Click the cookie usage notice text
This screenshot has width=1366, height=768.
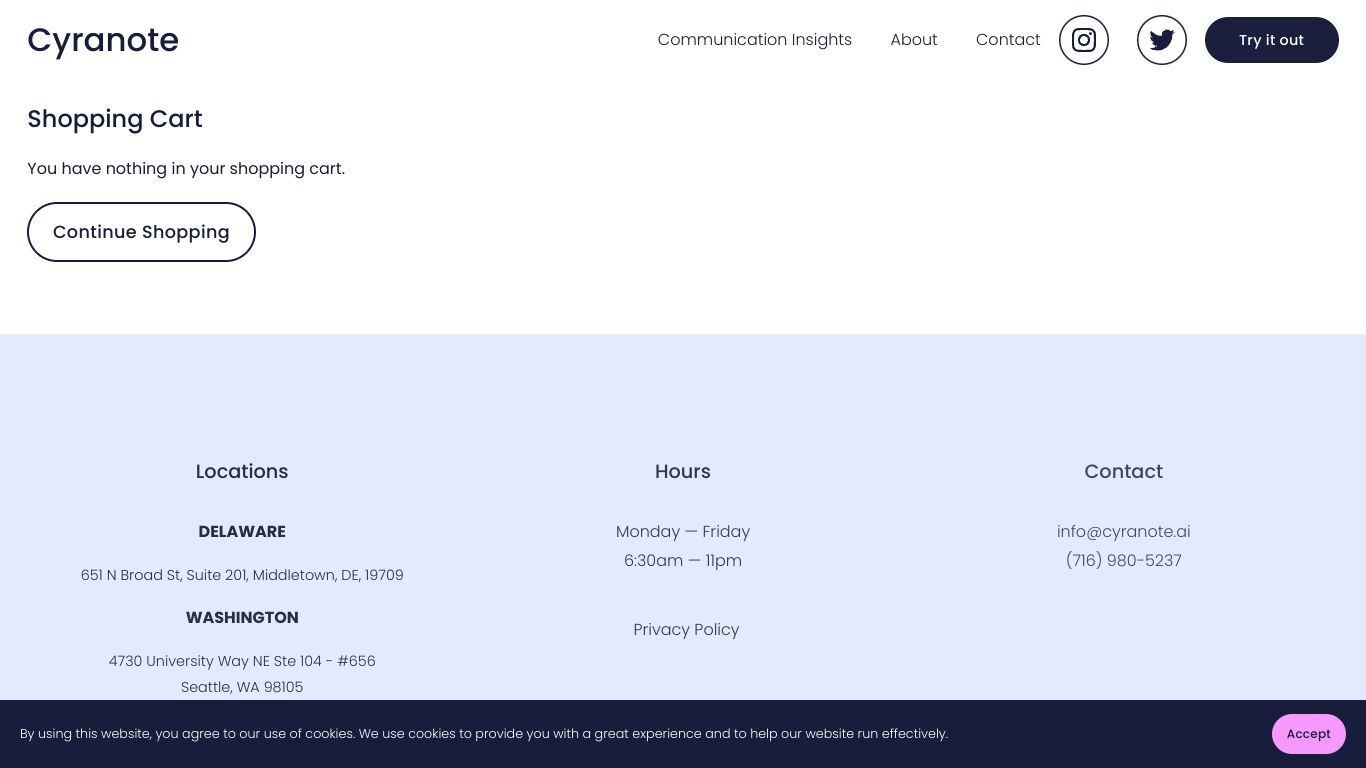tap(484, 734)
